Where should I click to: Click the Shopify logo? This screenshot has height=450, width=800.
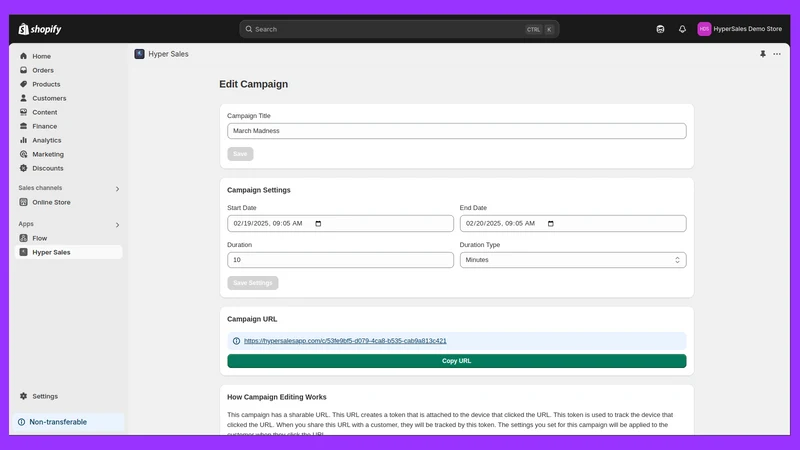pyautogui.click(x=40, y=29)
